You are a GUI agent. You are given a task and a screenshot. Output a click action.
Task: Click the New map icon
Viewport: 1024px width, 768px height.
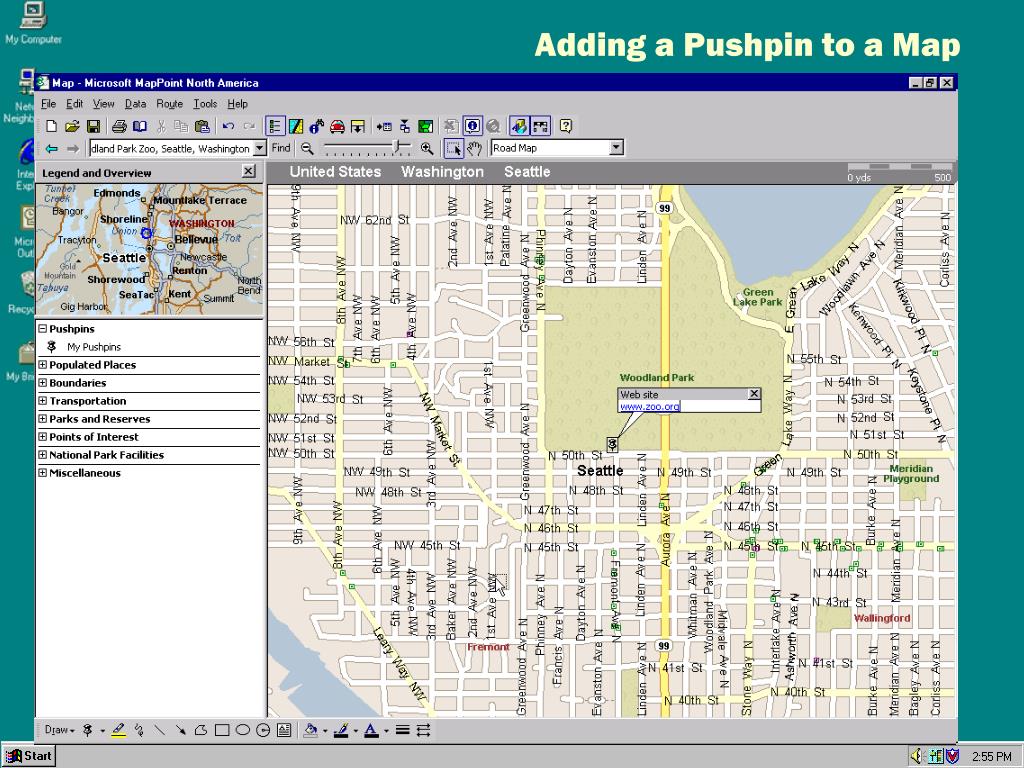(x=52, y=126)
